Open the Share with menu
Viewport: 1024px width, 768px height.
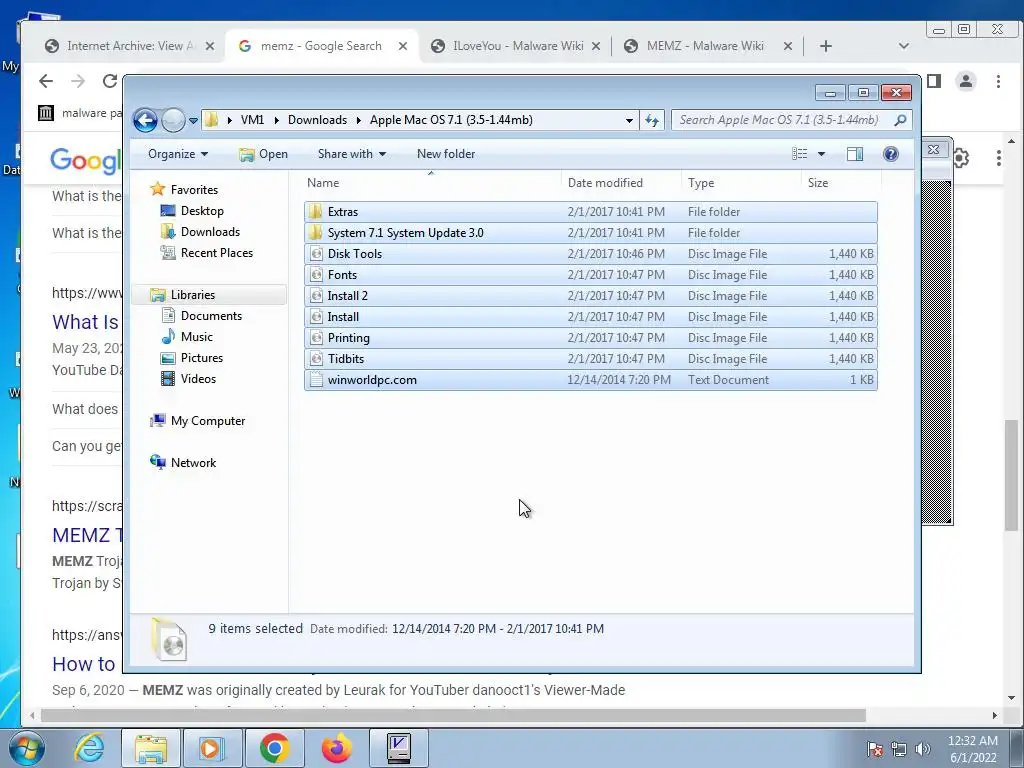click(351, 154)
